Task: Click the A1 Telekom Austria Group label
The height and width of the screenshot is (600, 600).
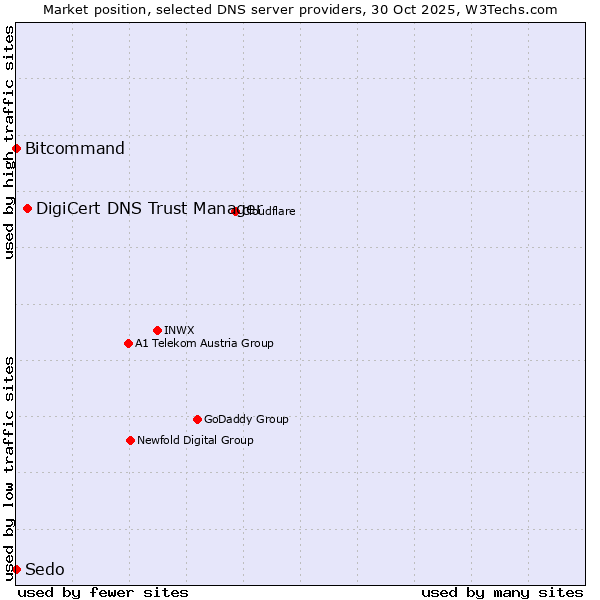Action: (204, 344)
